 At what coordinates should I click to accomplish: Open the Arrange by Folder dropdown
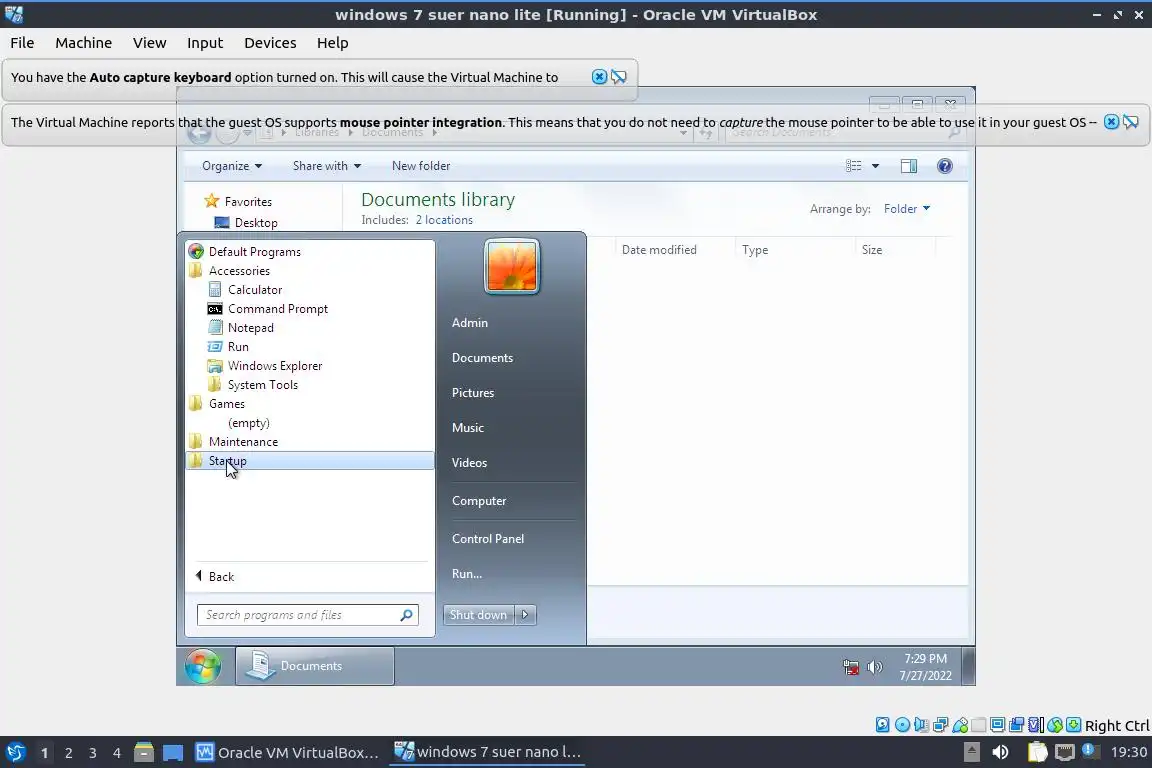coord(907,209)
